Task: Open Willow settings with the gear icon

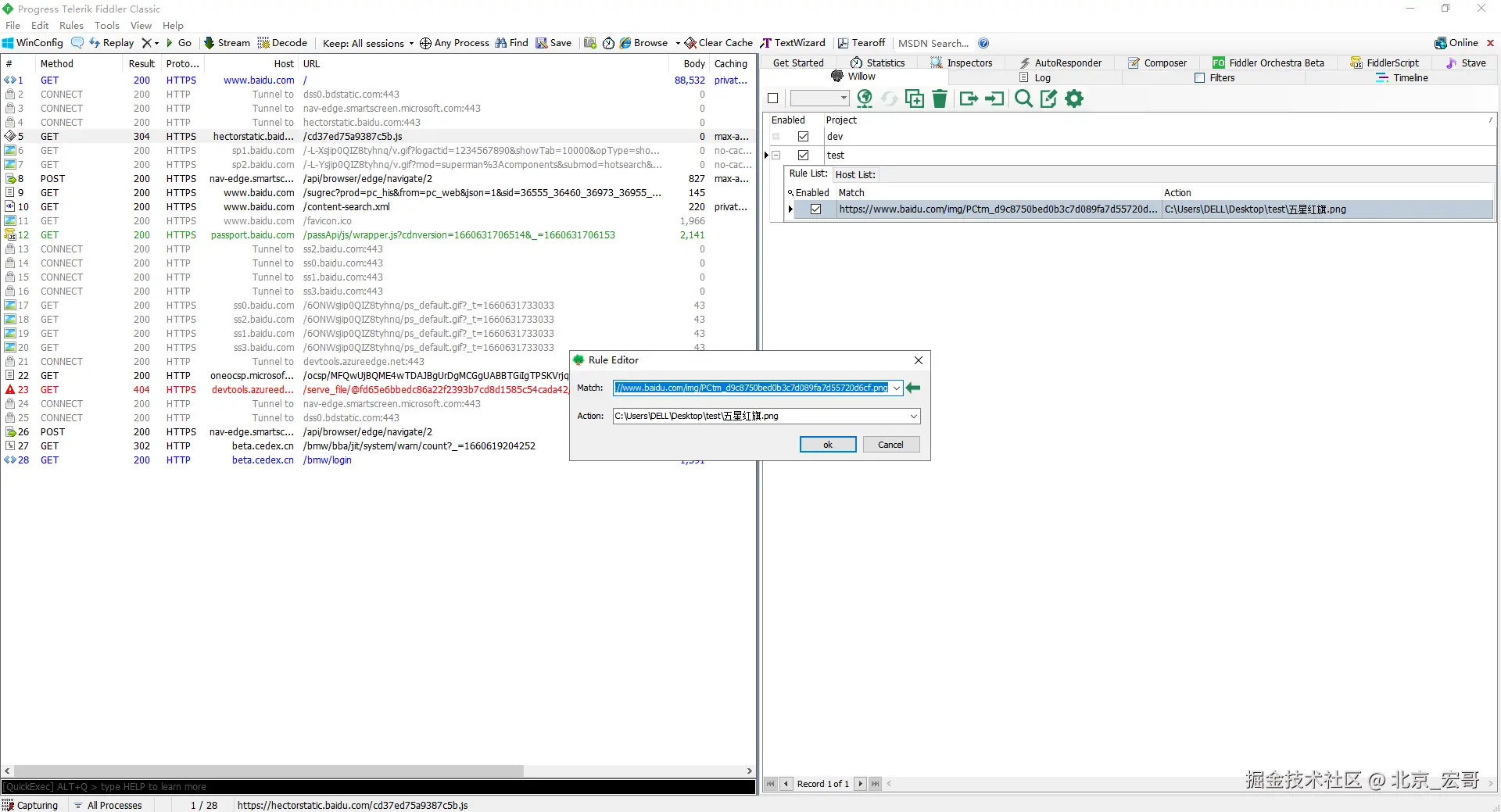Action: click(1075, 98)
